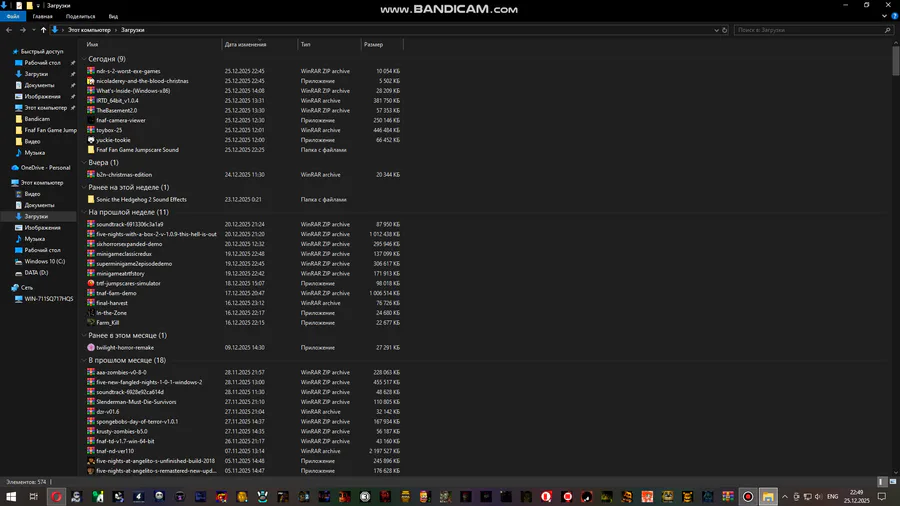Click the volume speaker tray icon
The height and width of the screenshot is (506, 900).
(818, 497)
